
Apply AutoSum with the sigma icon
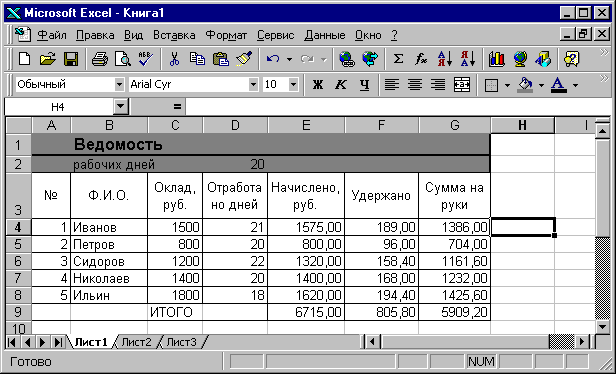click(x=398, y=59)
